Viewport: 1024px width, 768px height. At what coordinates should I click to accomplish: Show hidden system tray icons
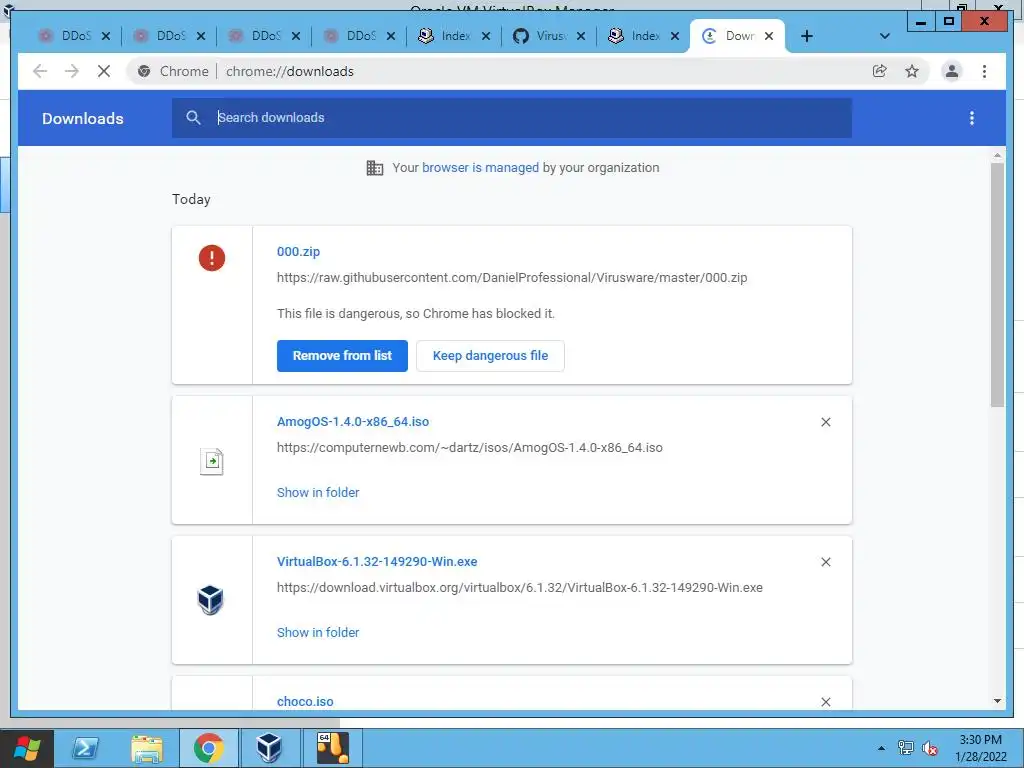pyautogui.click(x=881, y=748)
